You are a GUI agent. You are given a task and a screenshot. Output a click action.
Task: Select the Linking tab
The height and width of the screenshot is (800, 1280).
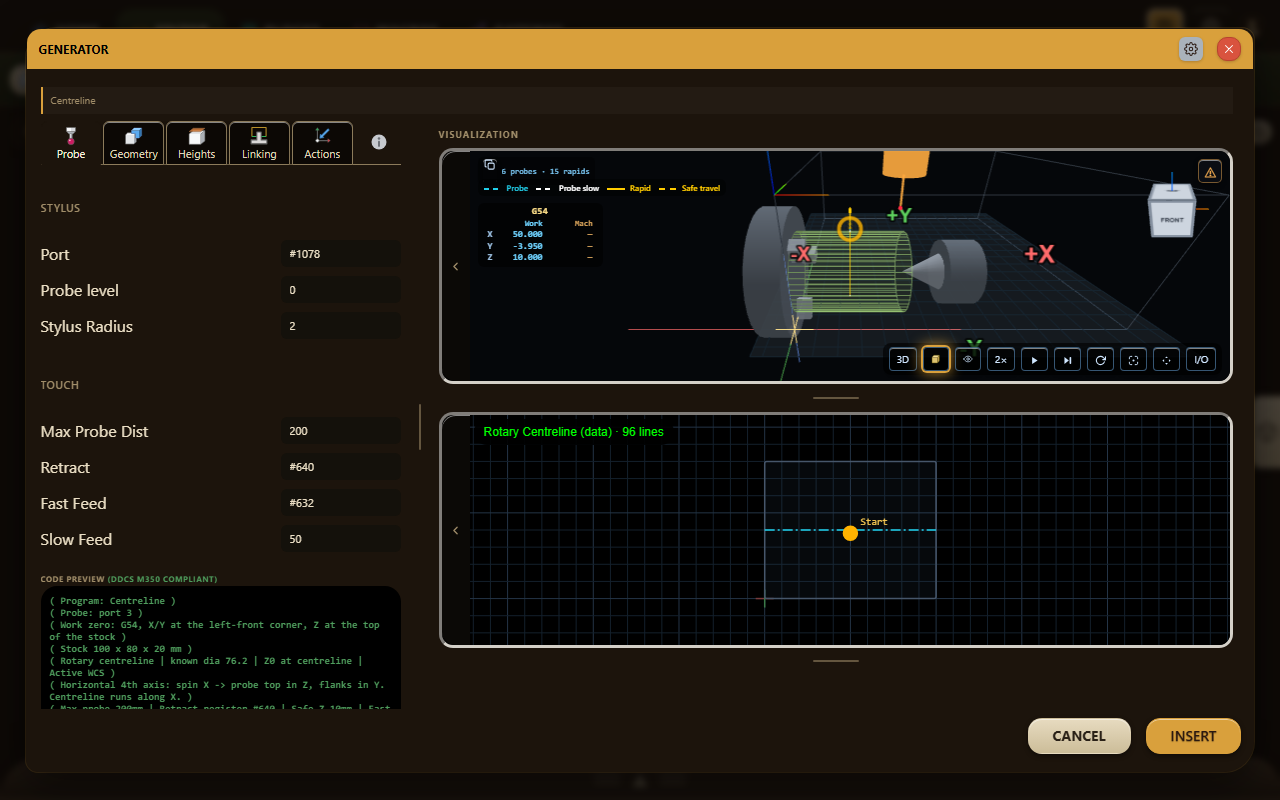pyautogui.click(x=259, y=143)
